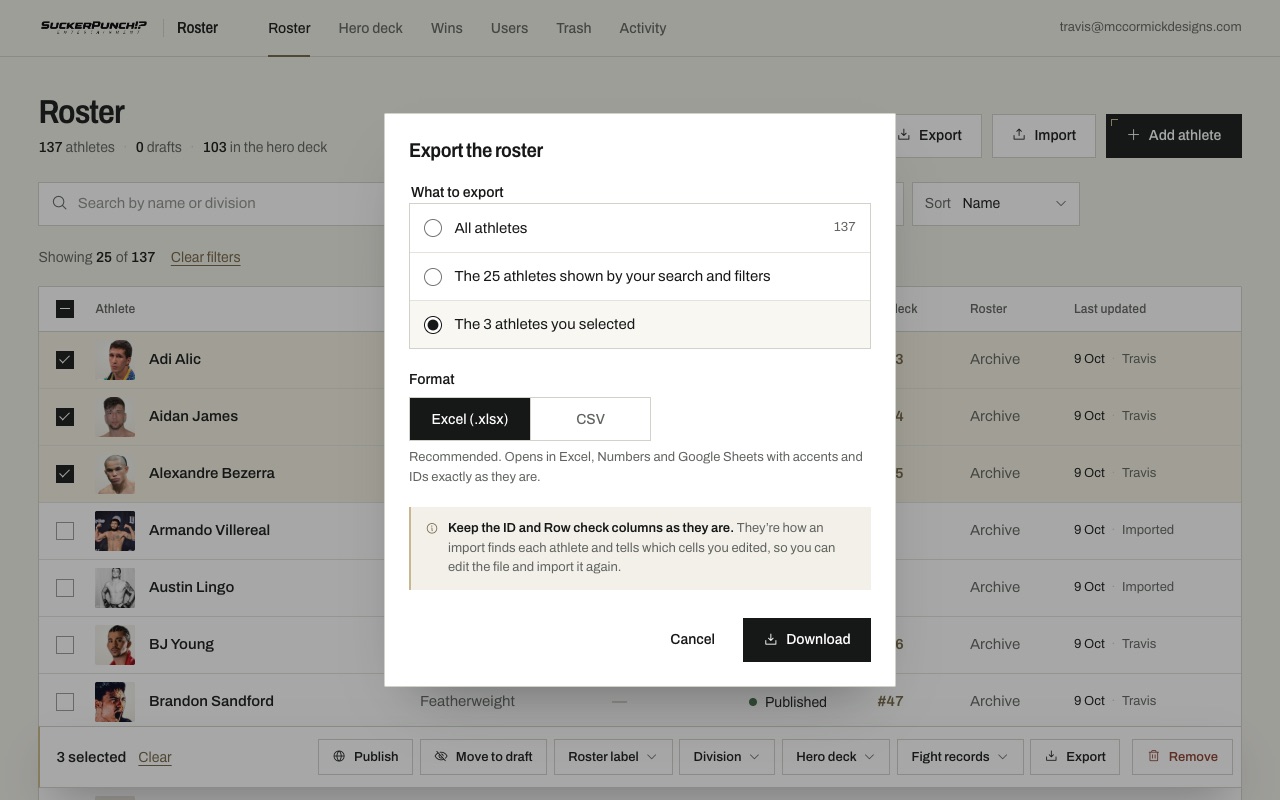Click the upload icon on Import
This screenshot has width=1280, height=800.
click(1019, 135)
